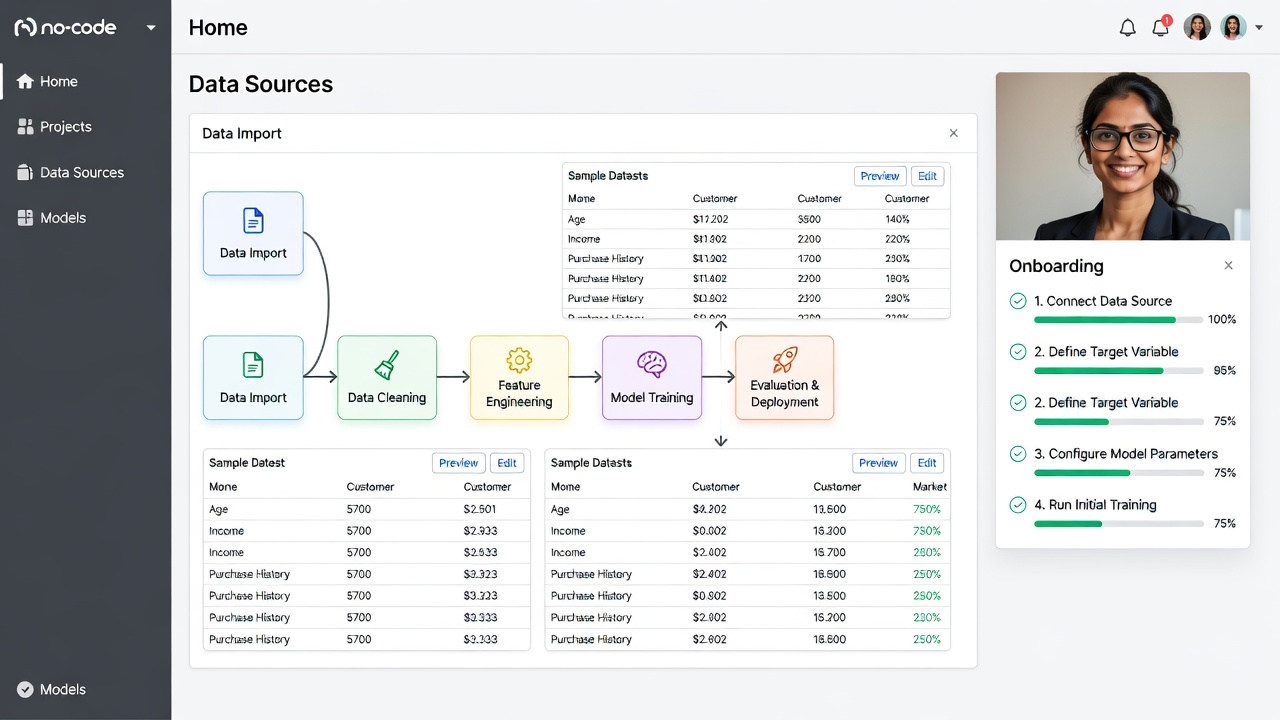Select the green Data Import node
The width and height of the screenshot is (1280, 720).
point(253,377)
